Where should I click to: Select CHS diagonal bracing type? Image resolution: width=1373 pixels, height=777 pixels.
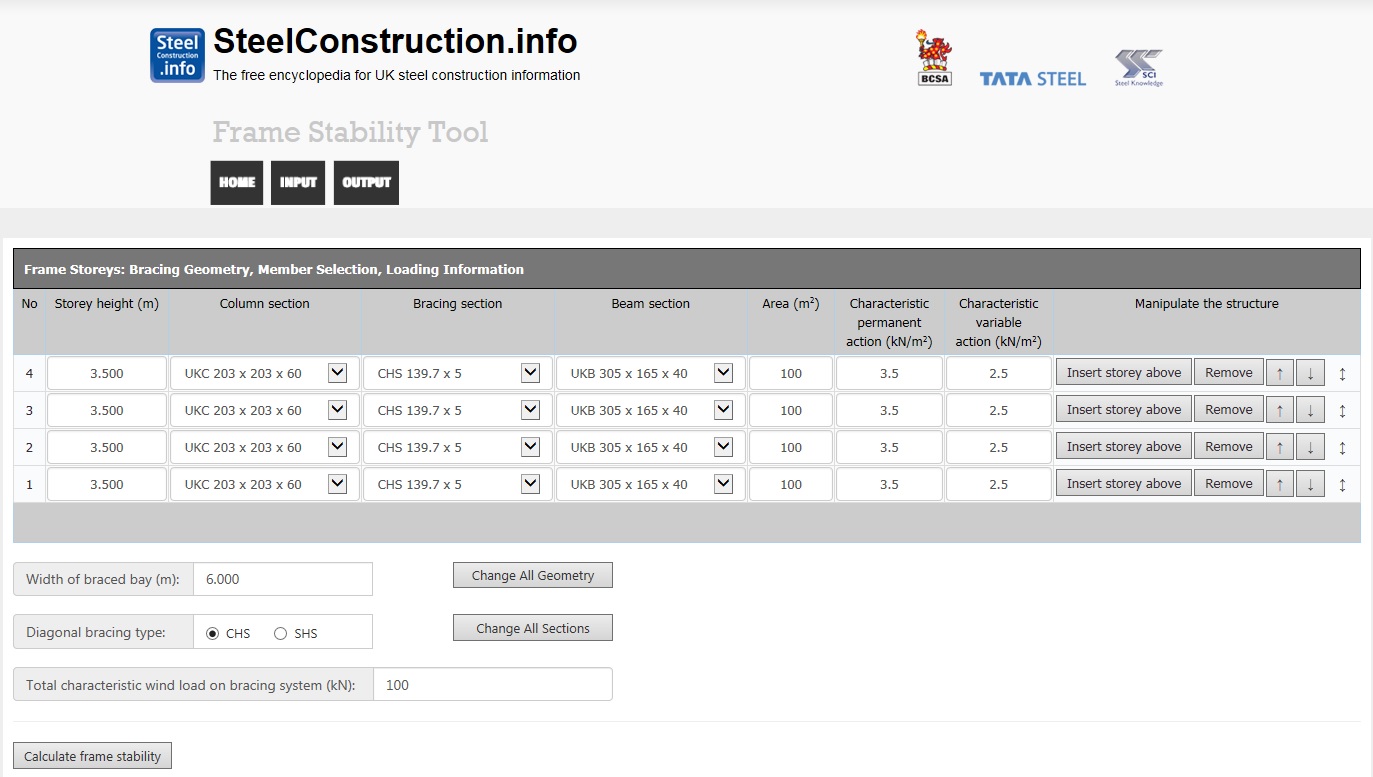tap(212, 633)
